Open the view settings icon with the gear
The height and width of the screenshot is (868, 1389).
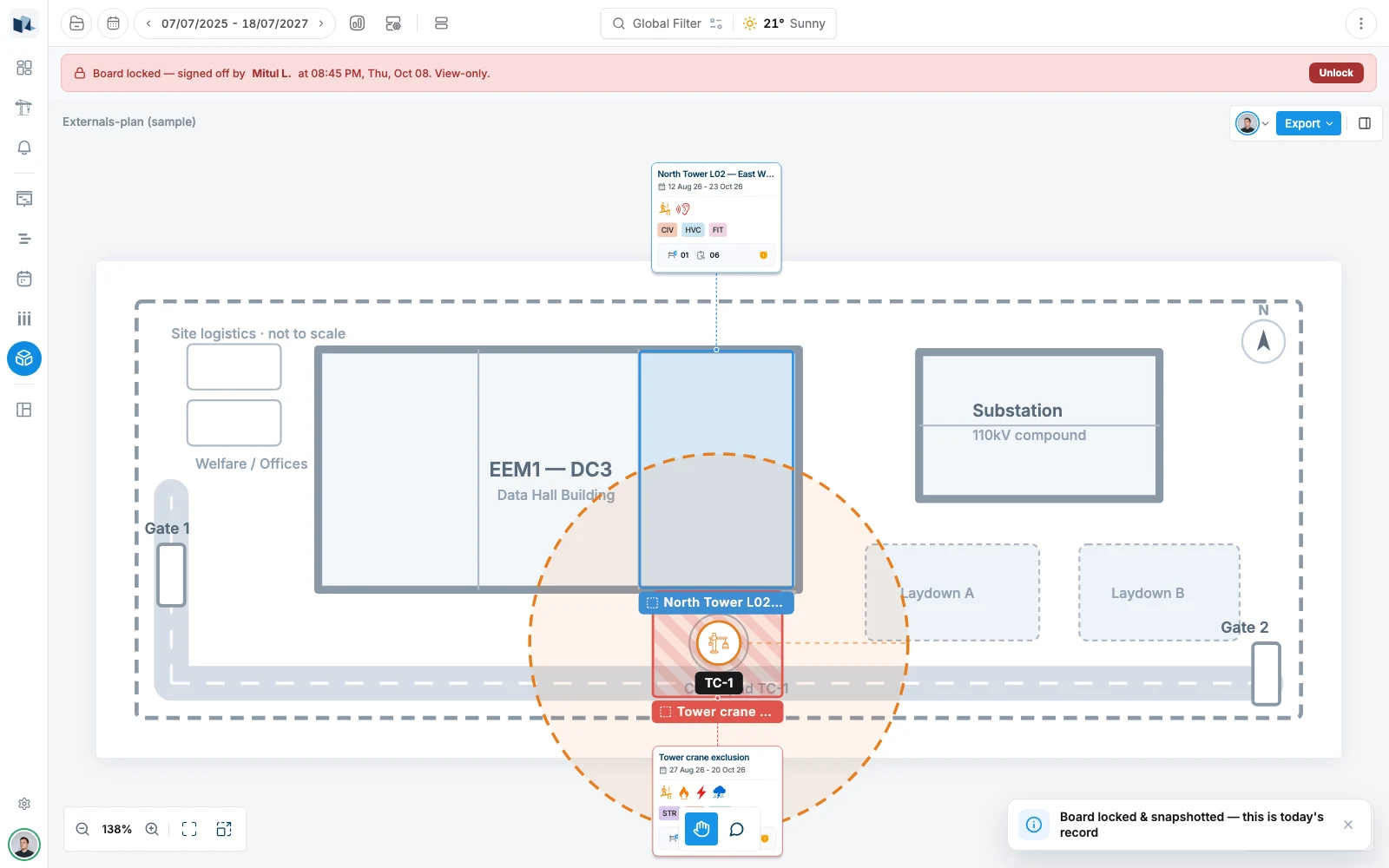point(393,23)
